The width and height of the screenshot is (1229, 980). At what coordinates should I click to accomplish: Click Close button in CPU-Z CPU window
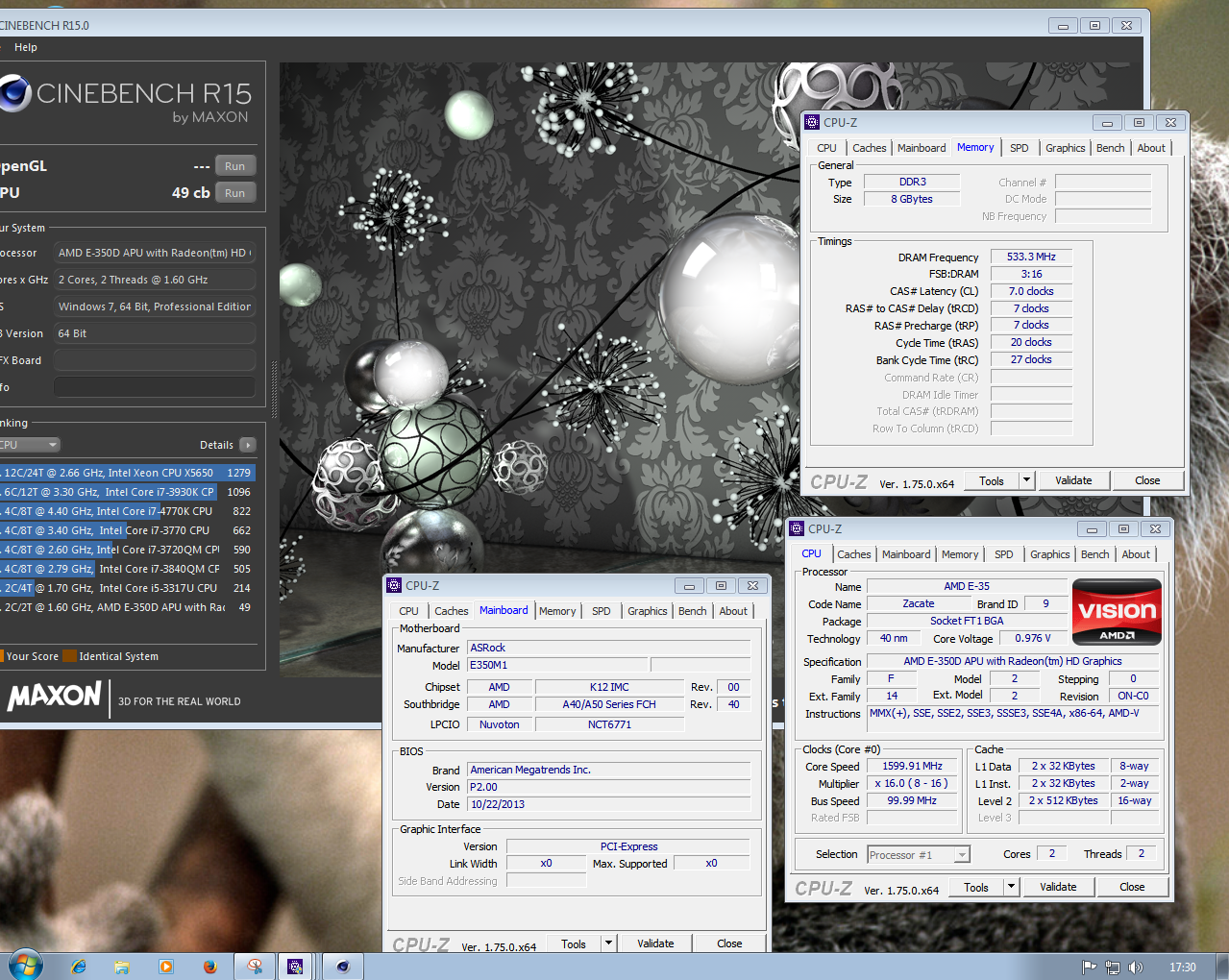[1132, 887]
